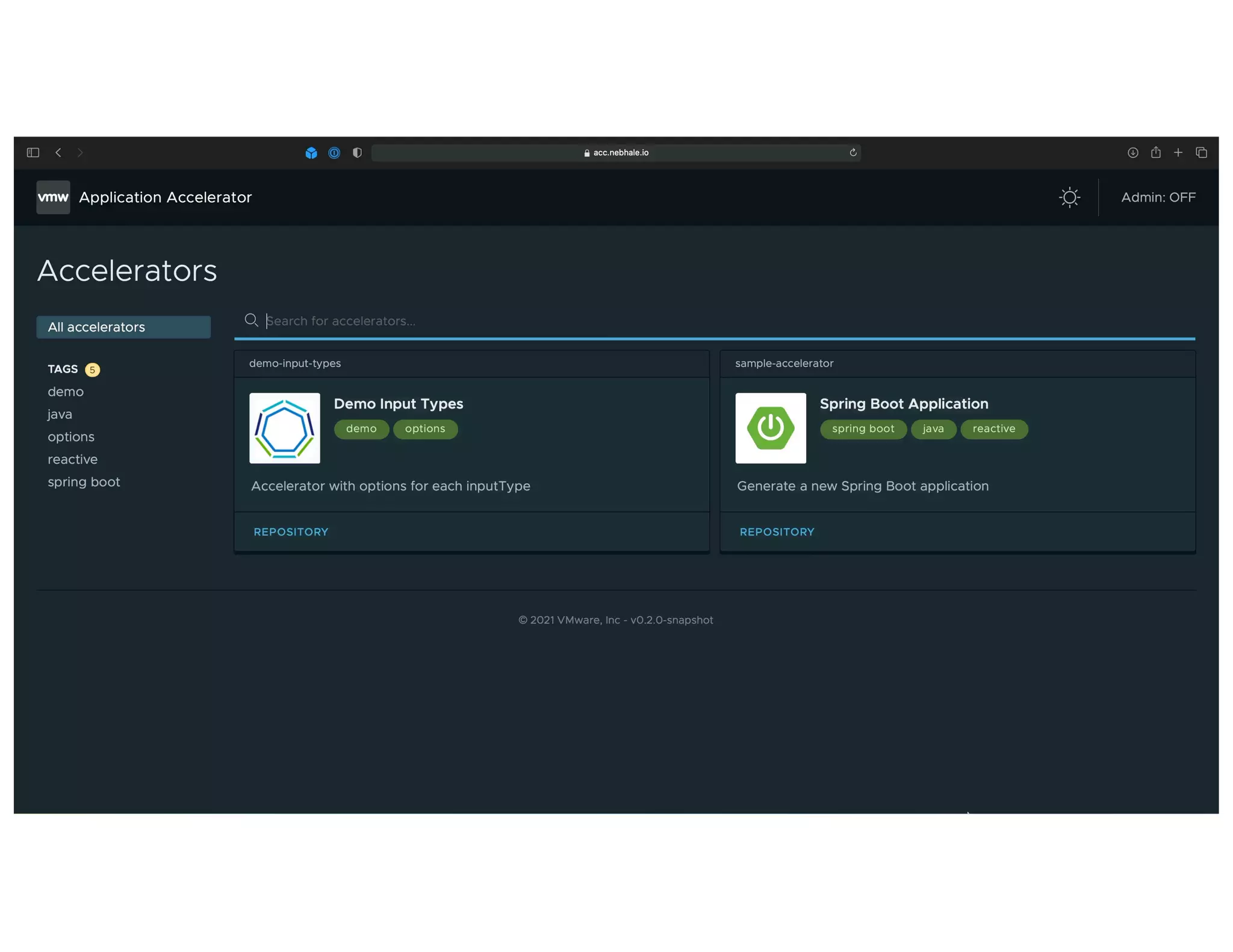Click the vmw logo

53,197
